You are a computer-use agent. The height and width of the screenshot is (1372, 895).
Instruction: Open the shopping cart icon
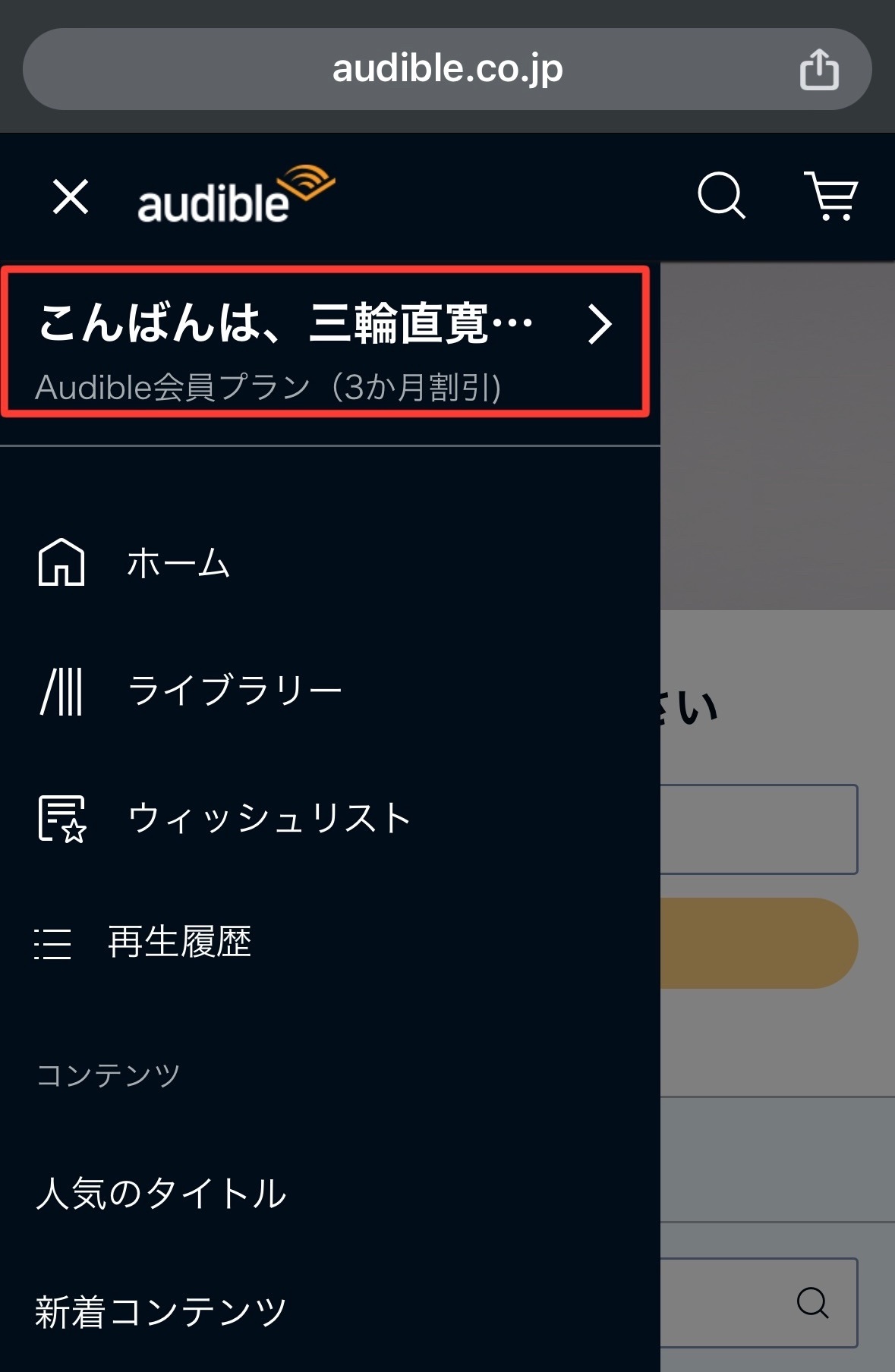point(831,196)
